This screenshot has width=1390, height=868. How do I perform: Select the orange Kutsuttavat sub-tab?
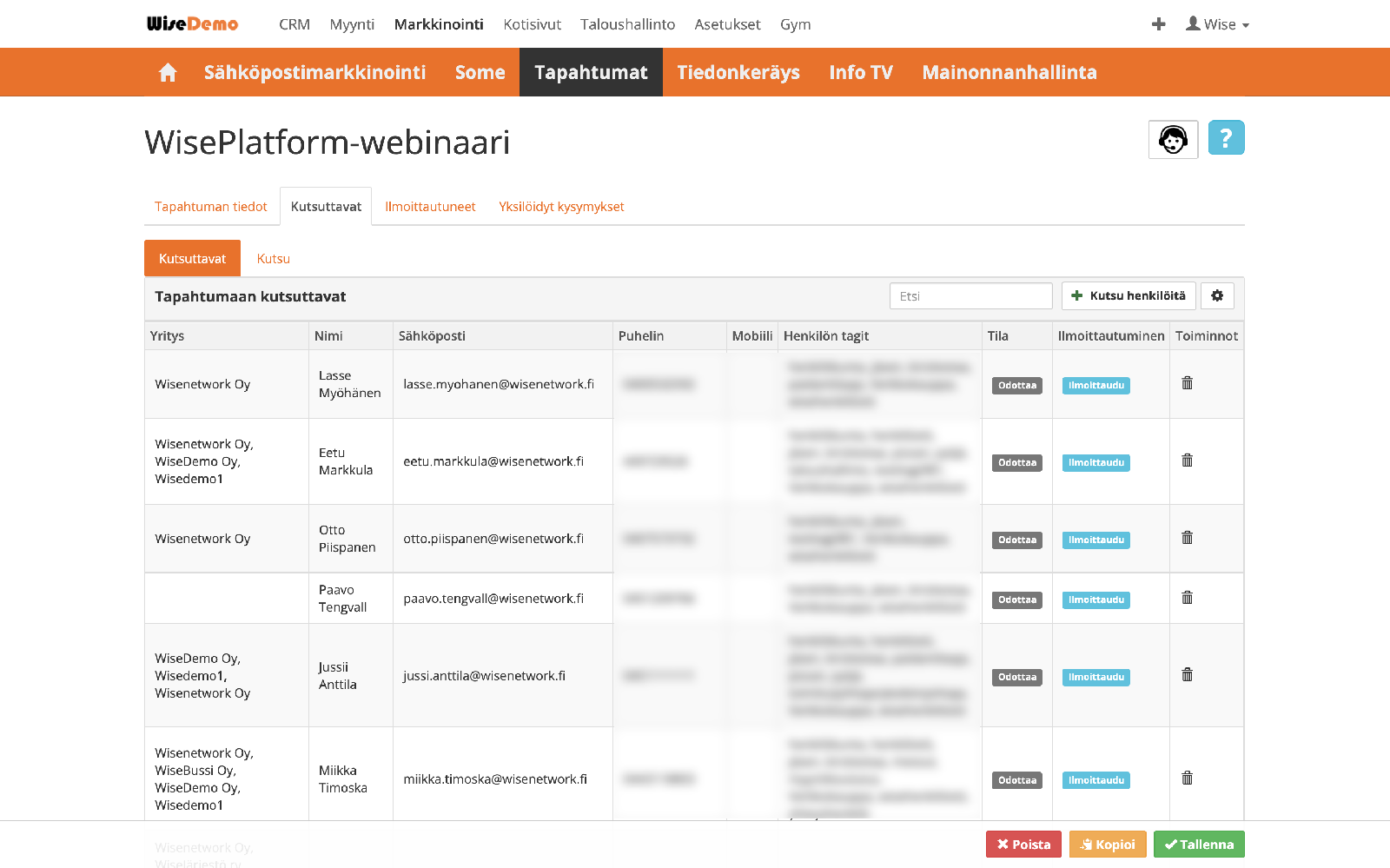(x=192, y=258)
